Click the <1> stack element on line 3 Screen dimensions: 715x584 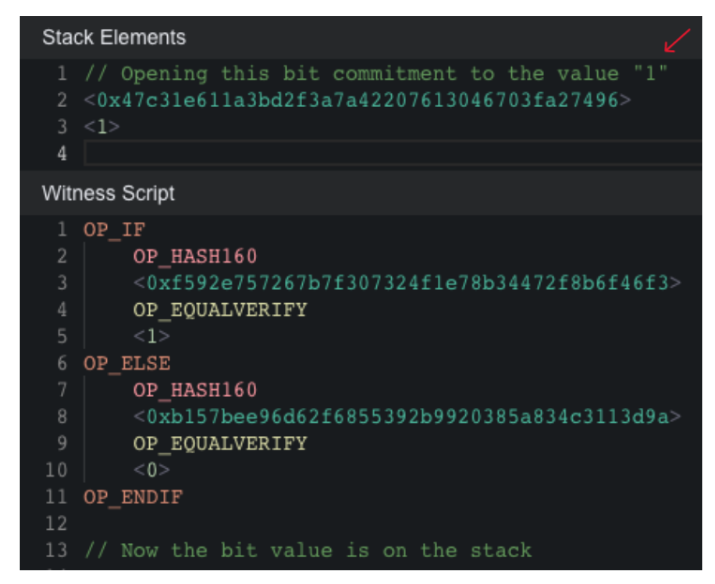[102, 126]
